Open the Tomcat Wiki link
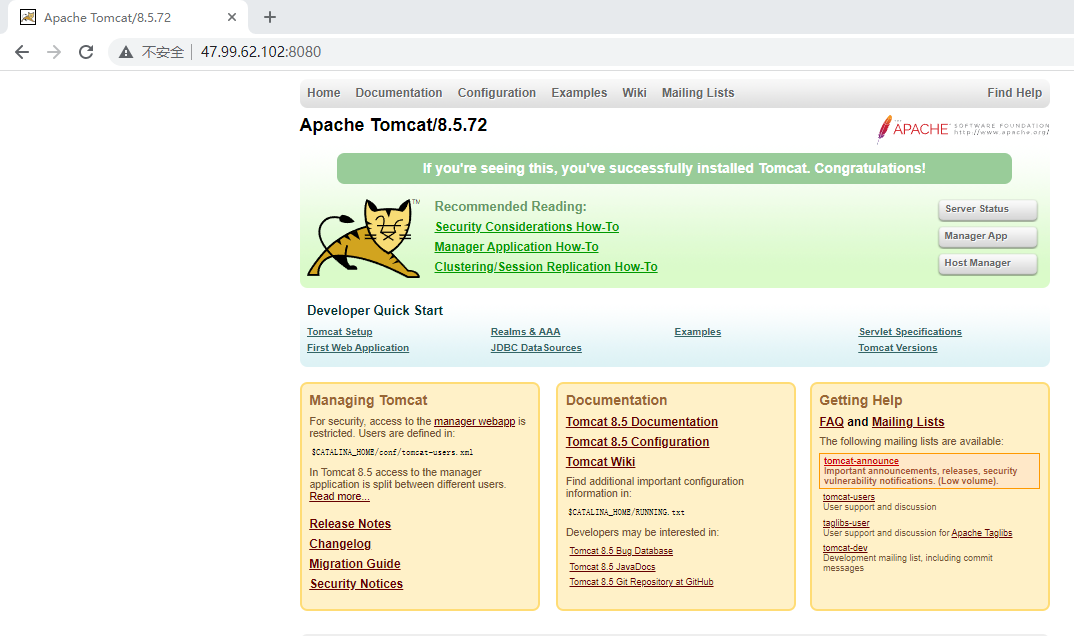Screen dimensions: 1074x636 (600, 461)
